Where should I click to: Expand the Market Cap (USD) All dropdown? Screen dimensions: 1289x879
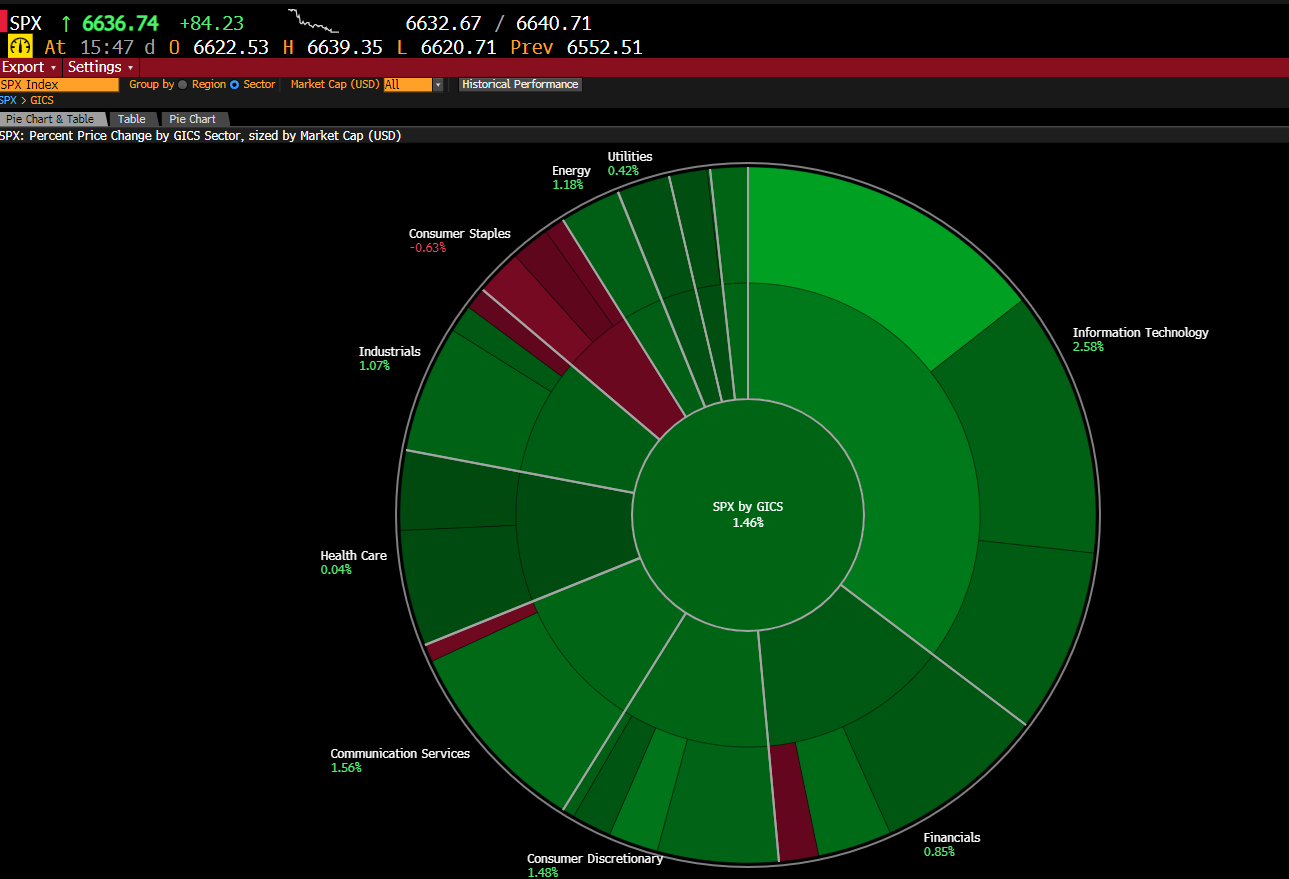(x=437, y=85)
